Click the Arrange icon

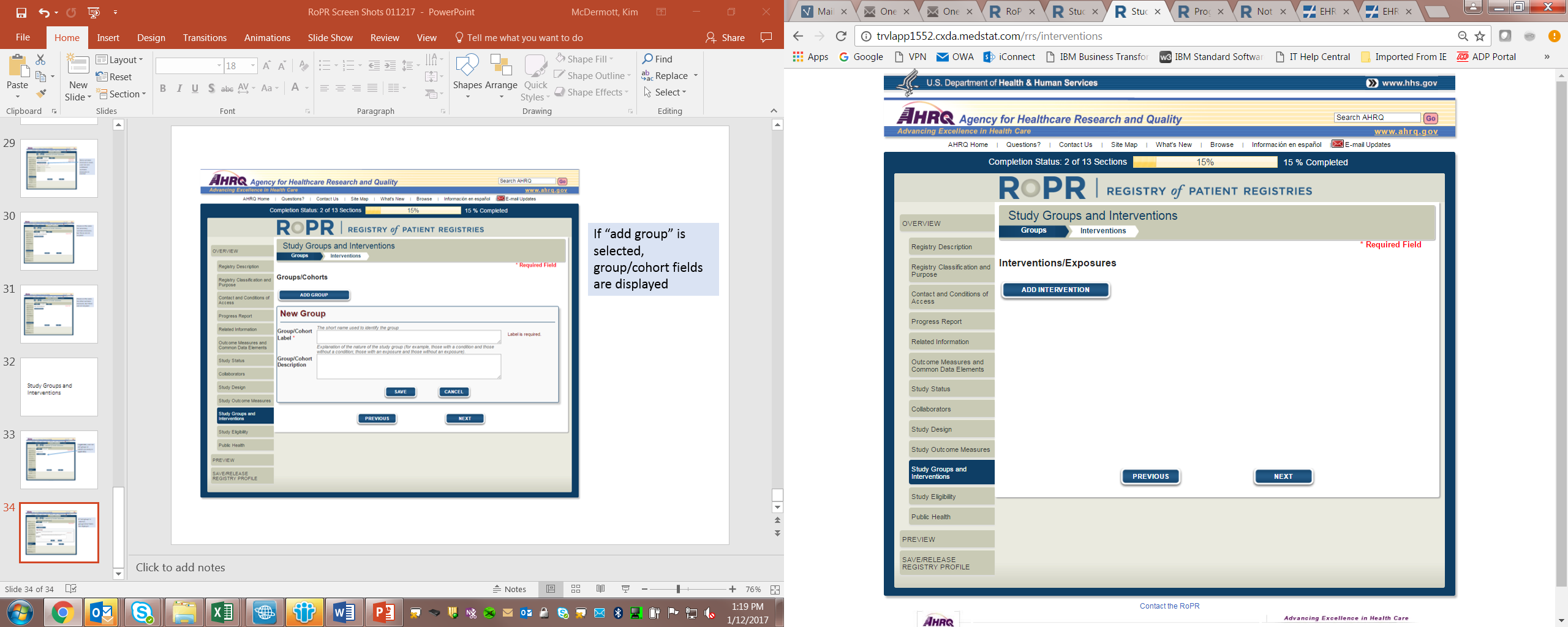tap(501, 73)
